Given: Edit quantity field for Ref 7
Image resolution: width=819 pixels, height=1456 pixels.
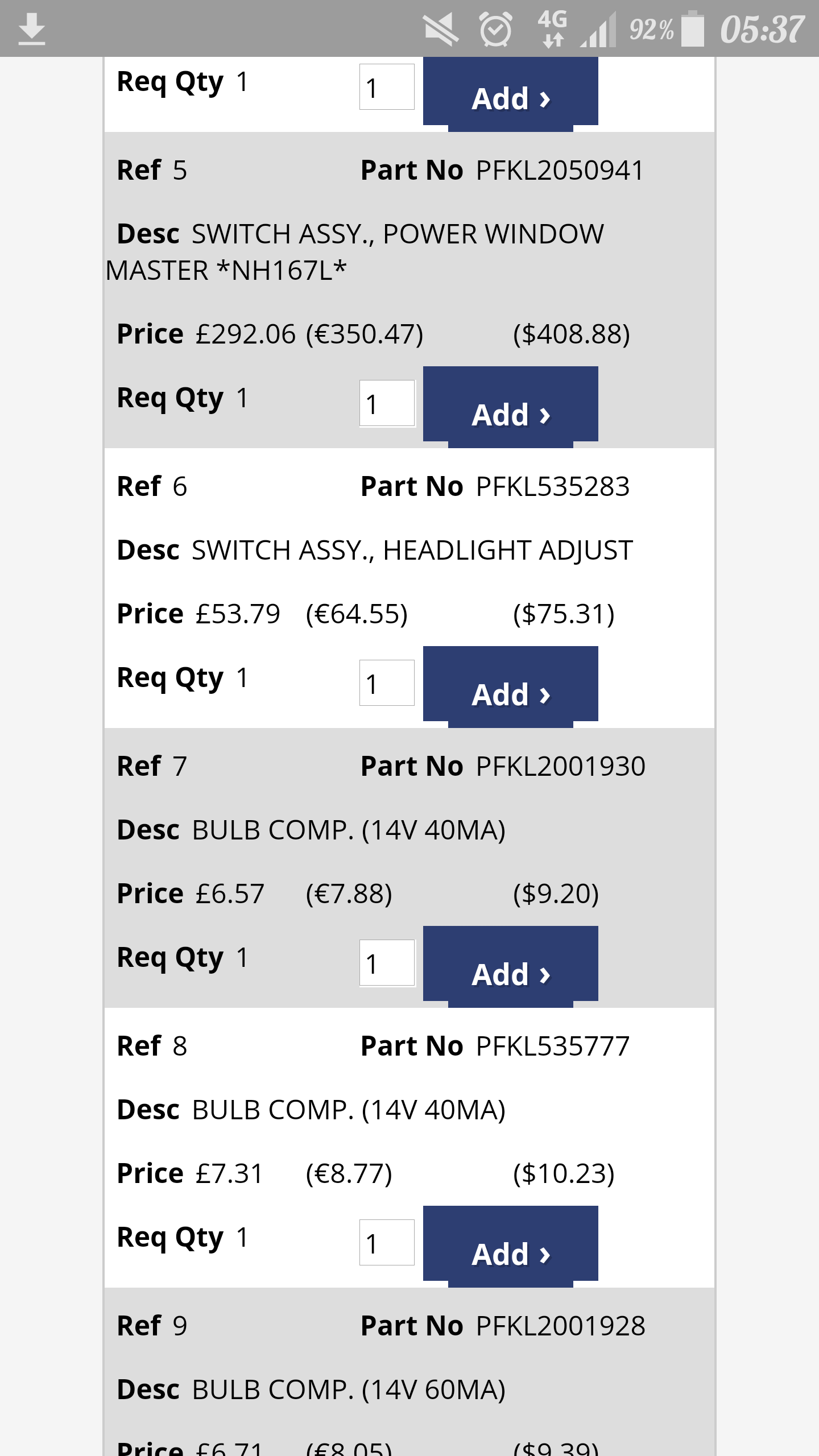Looking at the screenshot, I should [x=387, y=963].
